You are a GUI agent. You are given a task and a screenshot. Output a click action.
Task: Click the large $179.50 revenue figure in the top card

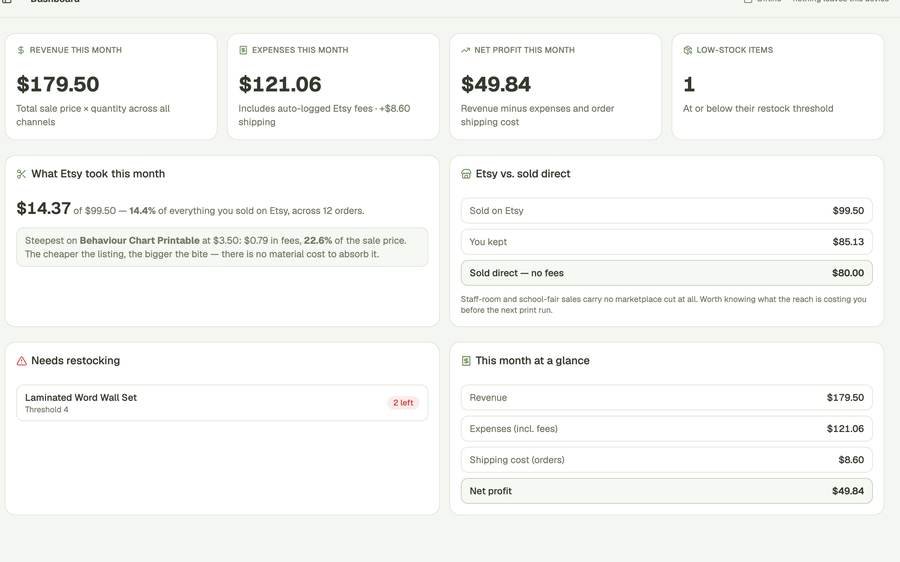point(58,84)
